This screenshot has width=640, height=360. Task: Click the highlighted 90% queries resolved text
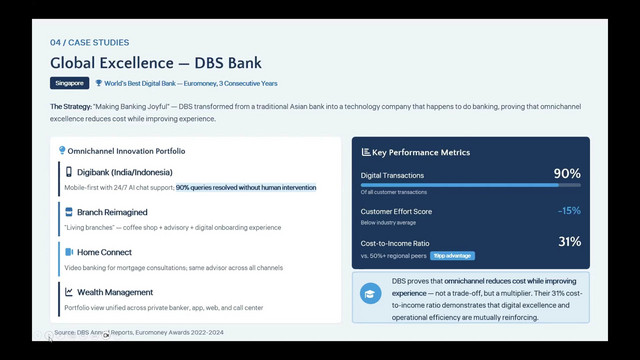coord(246,187)
